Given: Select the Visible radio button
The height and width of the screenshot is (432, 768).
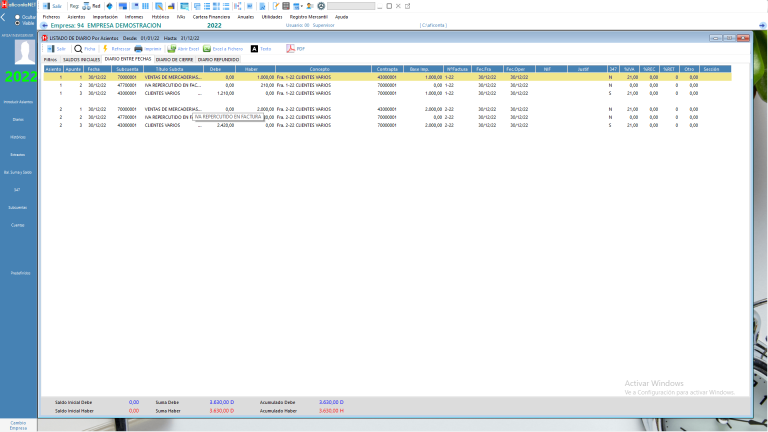Looking at the screenshot, I should point(18,23).
